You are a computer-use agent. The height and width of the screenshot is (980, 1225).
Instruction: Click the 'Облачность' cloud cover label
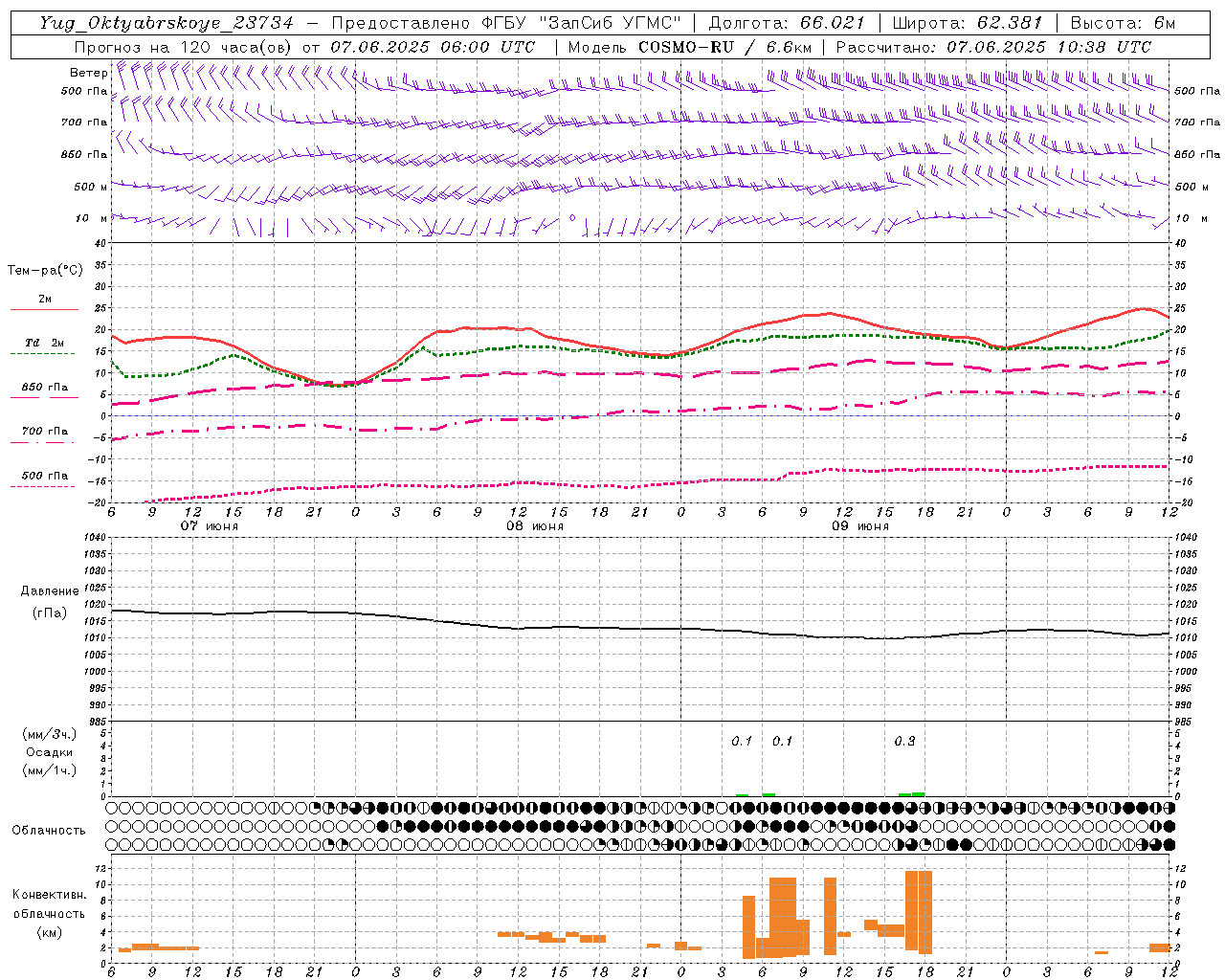coord(49,830)
